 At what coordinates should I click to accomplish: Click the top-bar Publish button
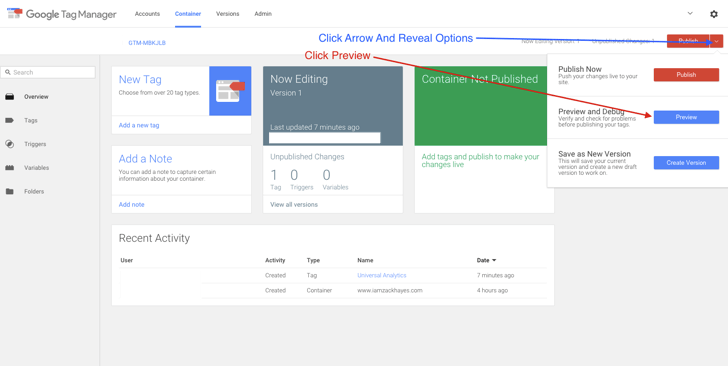688,41
